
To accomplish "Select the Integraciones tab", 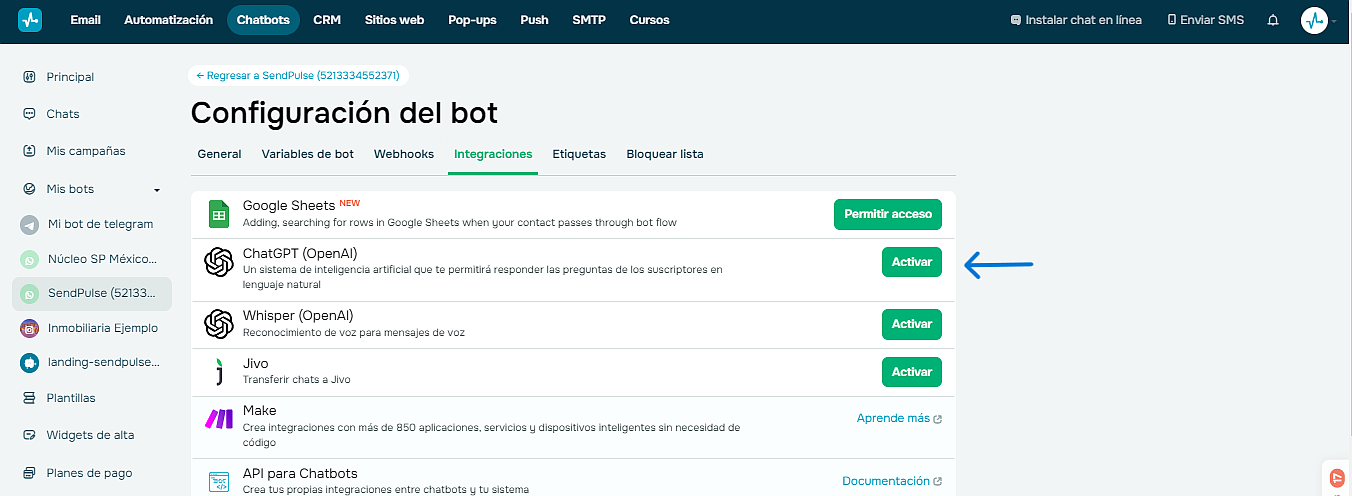I will tap(493, 154).
